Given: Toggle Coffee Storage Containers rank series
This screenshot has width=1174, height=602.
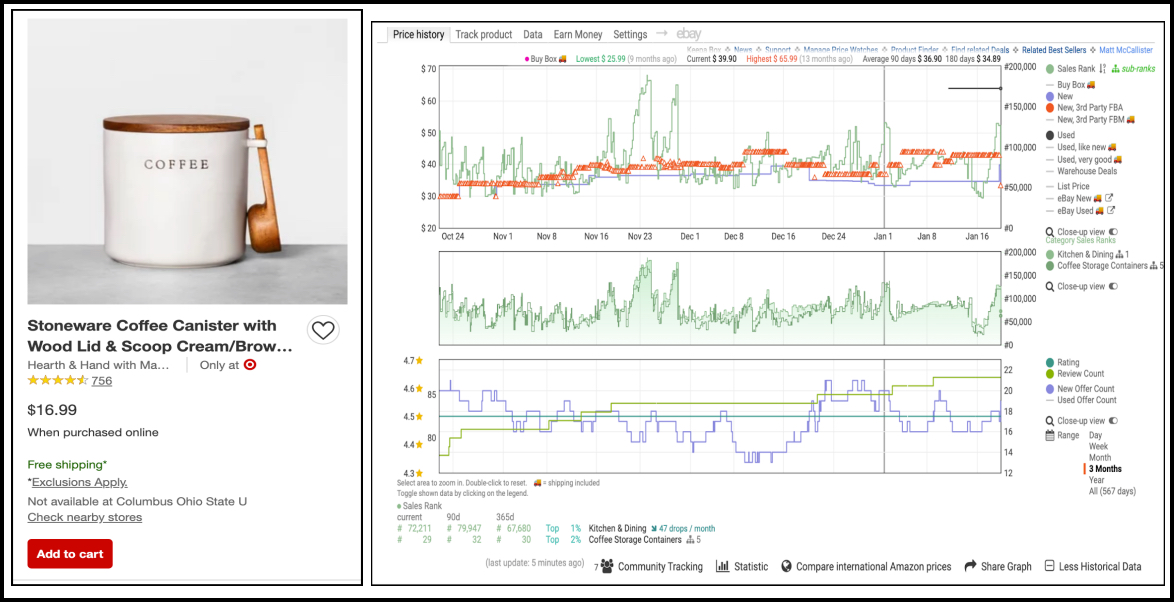Looking at the screenshot, I should (1098, 266).
